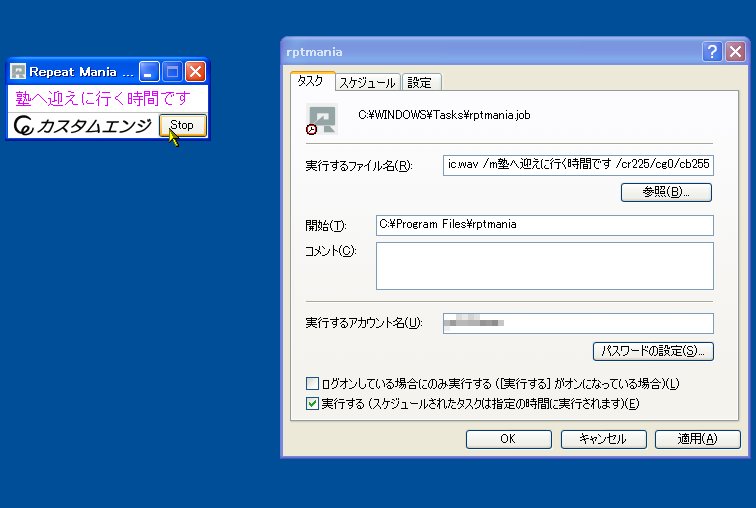Apply changes with 適用(A)

tap(698, 439)
